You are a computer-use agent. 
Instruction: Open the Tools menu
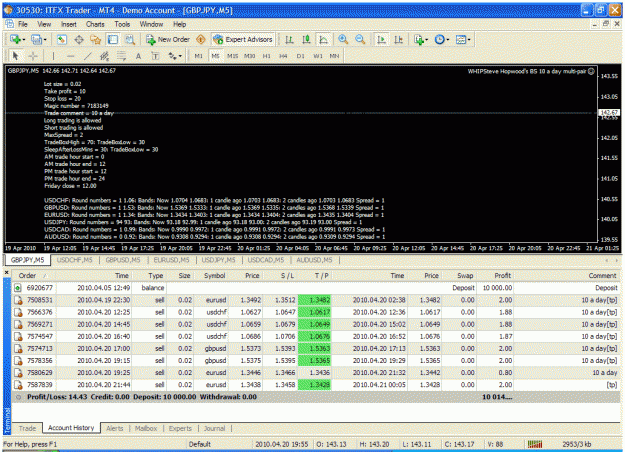[122, 24]
